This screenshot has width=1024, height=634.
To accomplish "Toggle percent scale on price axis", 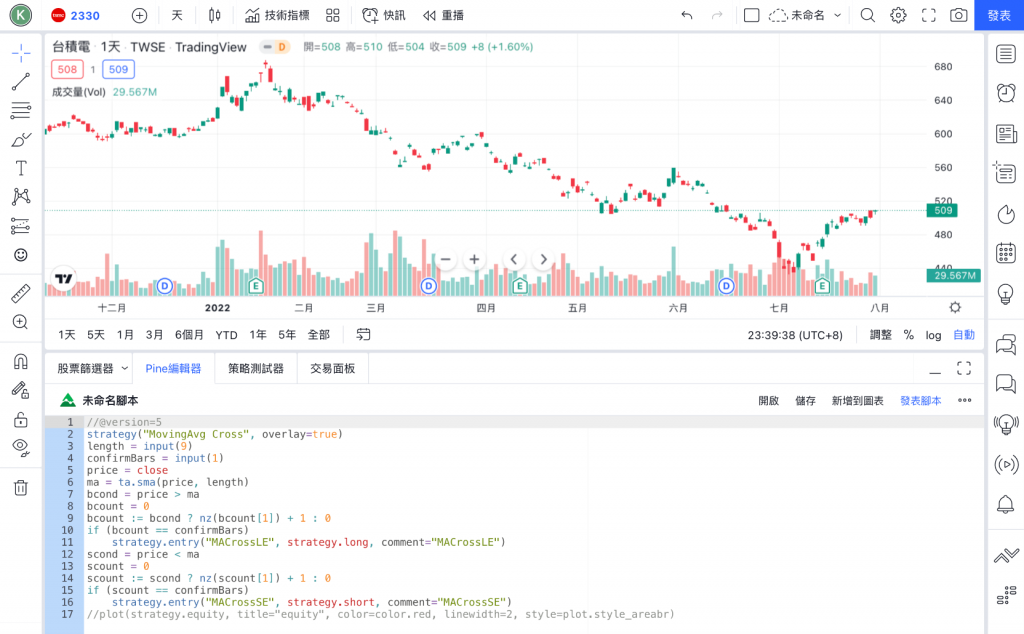I will (x=908, y=335).
